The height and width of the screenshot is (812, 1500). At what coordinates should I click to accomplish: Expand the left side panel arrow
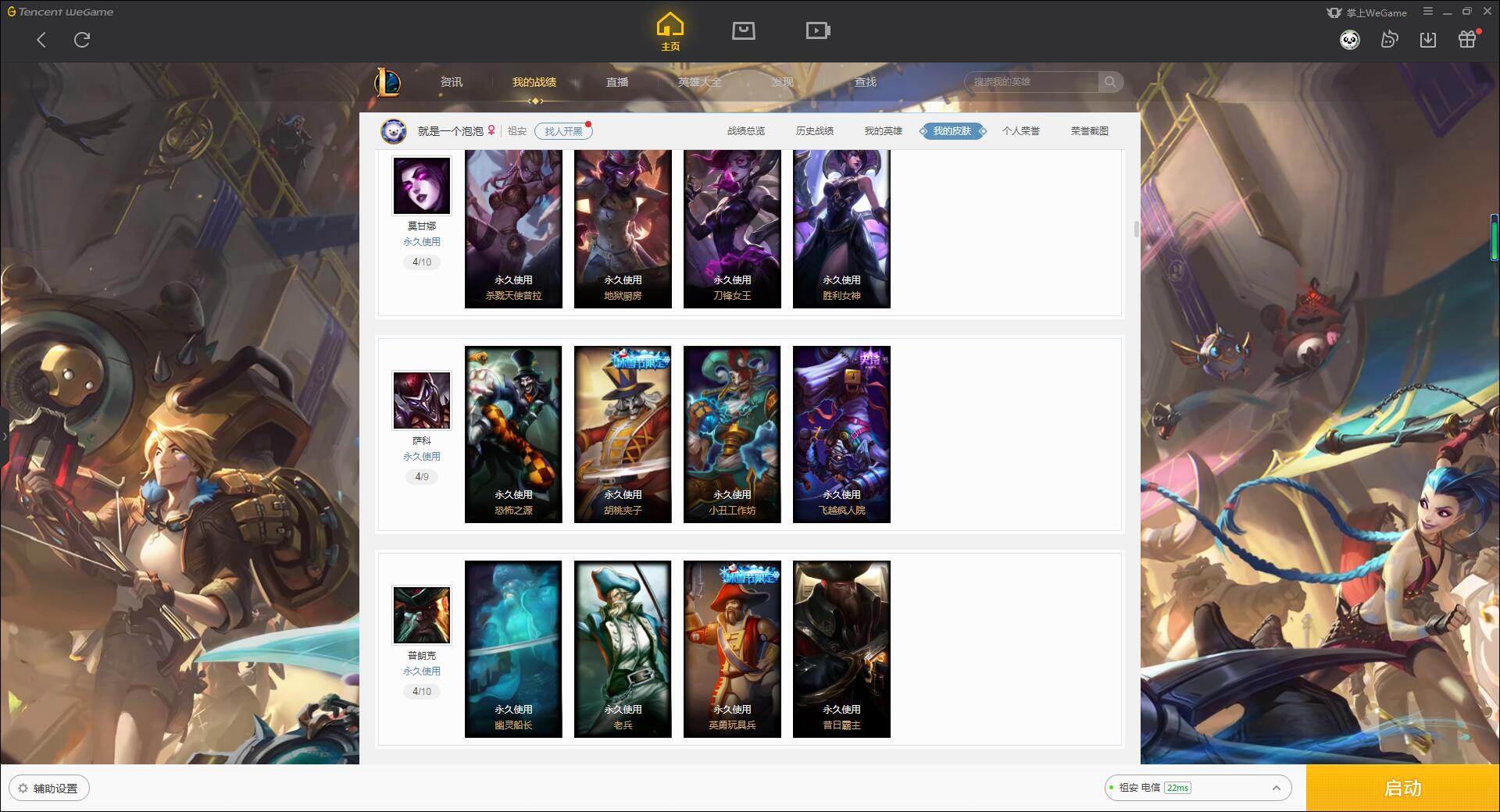coord(4,436)
